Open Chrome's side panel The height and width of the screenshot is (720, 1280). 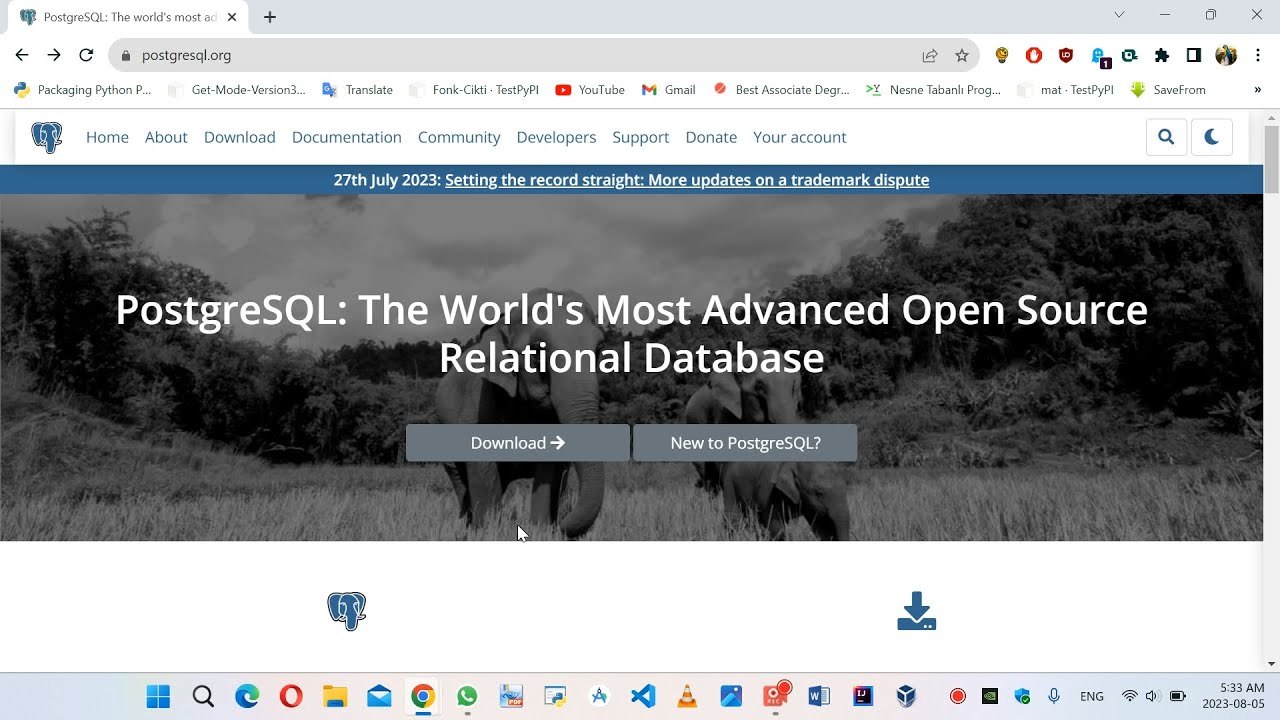tap(1194, 56)
